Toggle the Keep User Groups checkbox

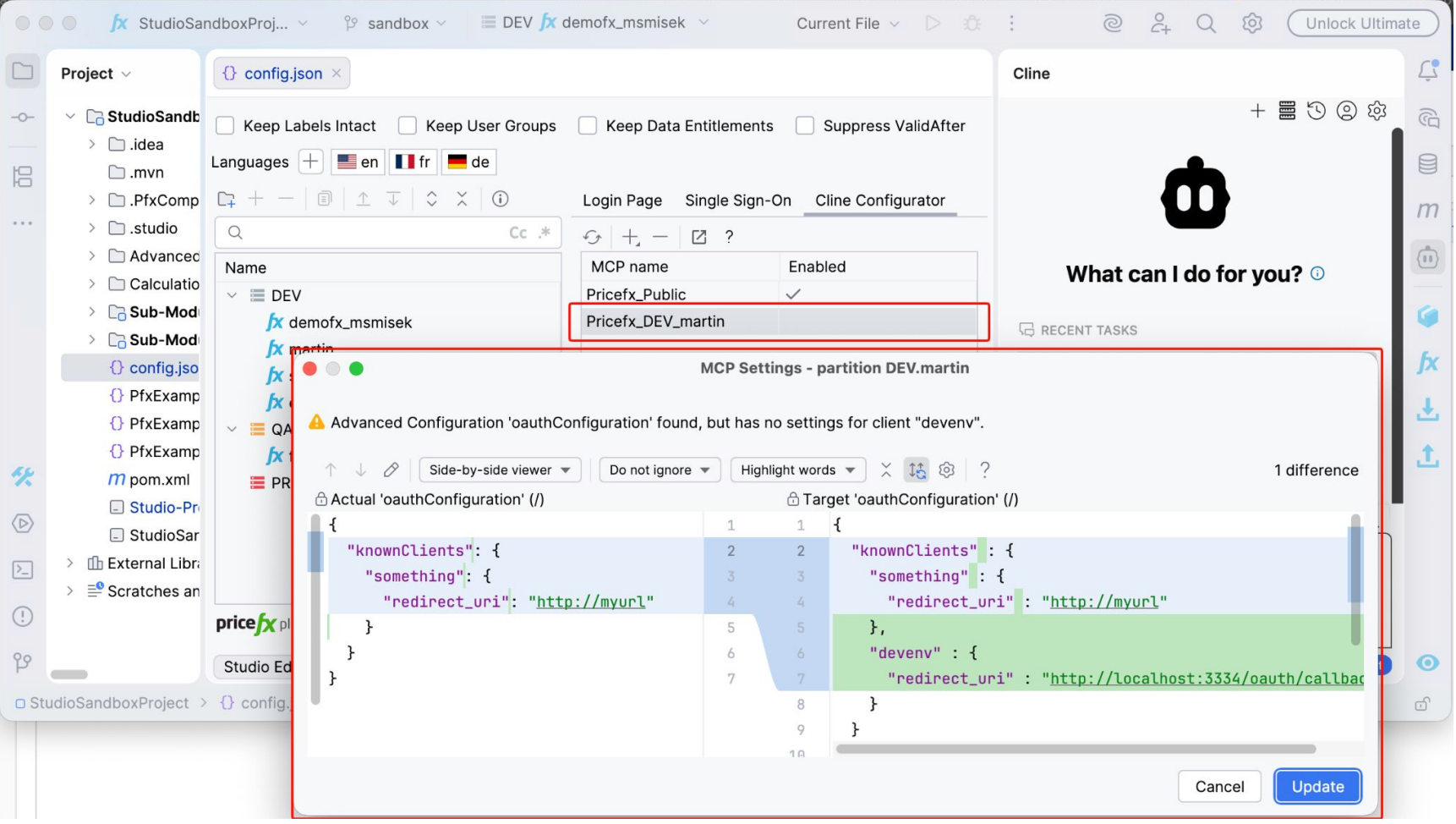coord(408,126)
